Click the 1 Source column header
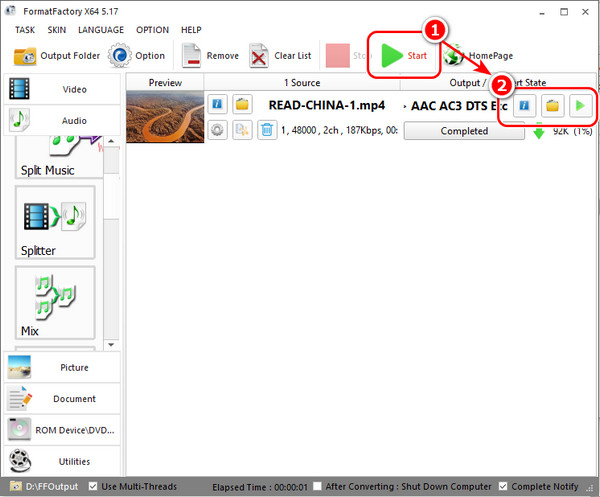 [302, 82]
